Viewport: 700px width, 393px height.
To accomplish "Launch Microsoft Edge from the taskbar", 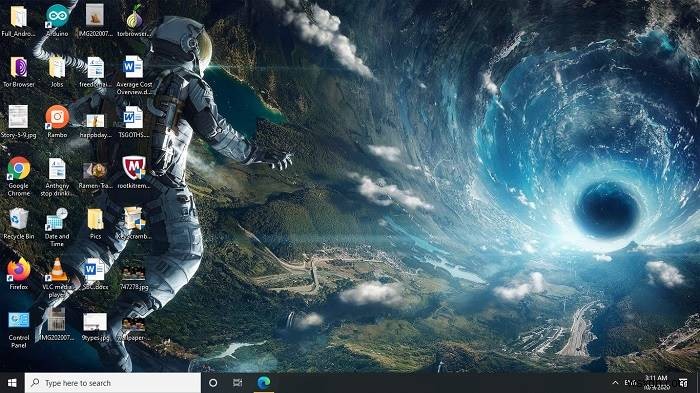I will 263,383.
